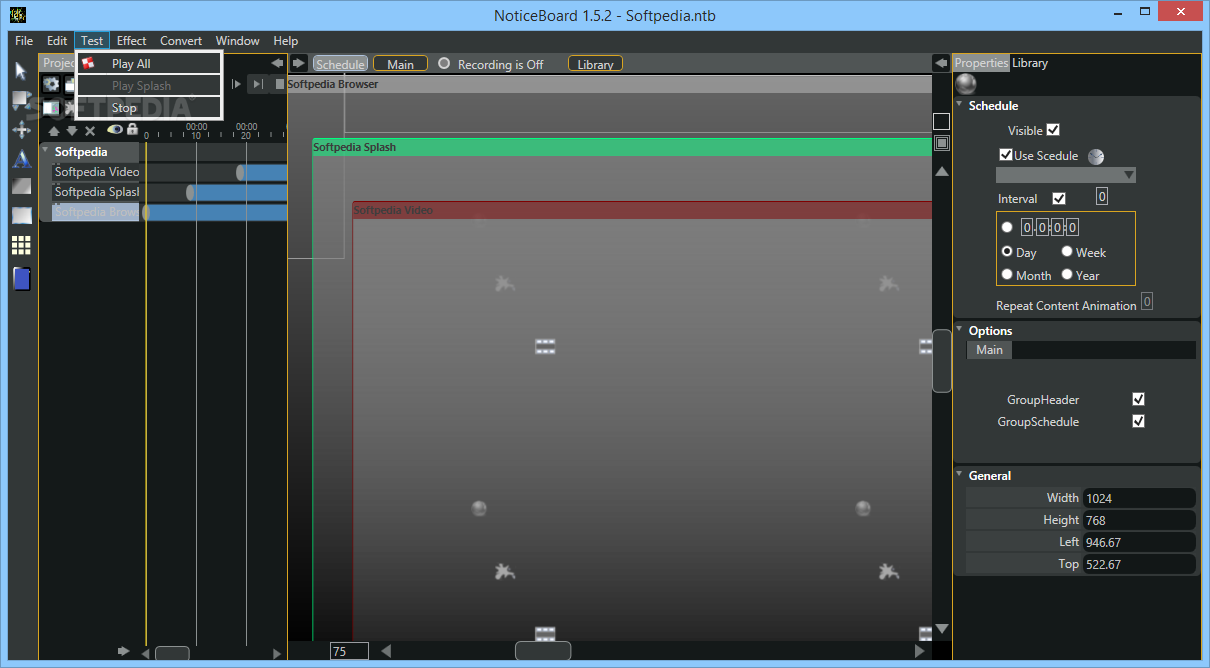Toggle the Recording is Off indicator
Screen dimensions: 1210x668
click(x=444, y=63)
